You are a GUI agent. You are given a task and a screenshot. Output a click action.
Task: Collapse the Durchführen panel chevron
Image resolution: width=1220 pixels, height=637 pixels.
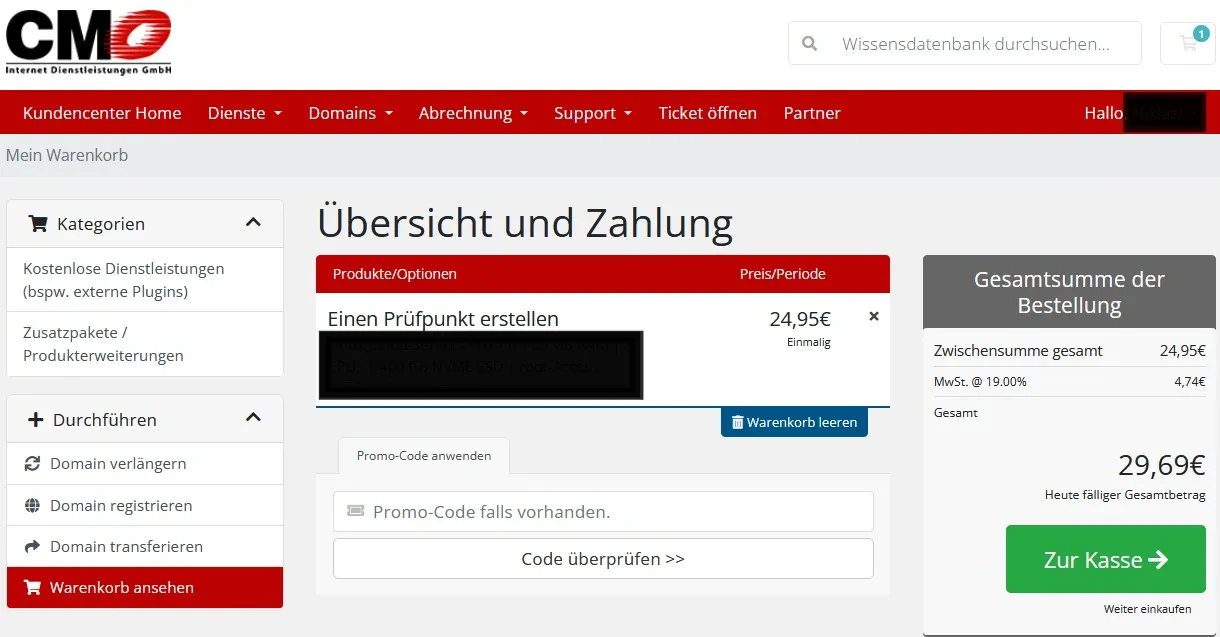[253, 418]
